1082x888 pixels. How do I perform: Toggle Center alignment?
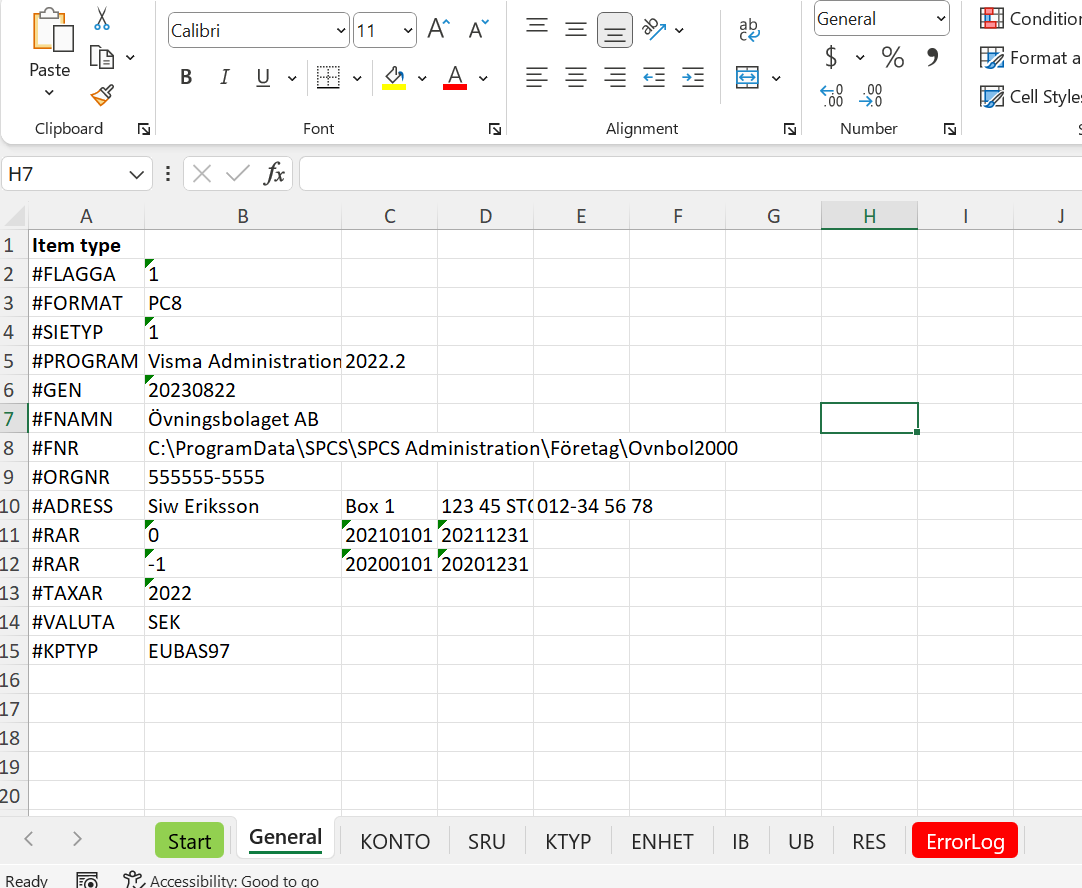click(x=575, y=77)
